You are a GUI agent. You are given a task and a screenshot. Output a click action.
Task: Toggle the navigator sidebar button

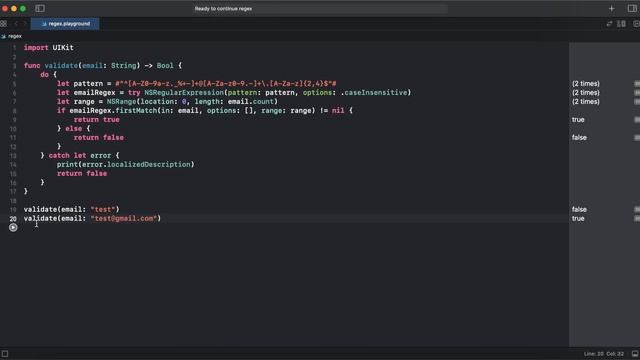click(40, 8)
